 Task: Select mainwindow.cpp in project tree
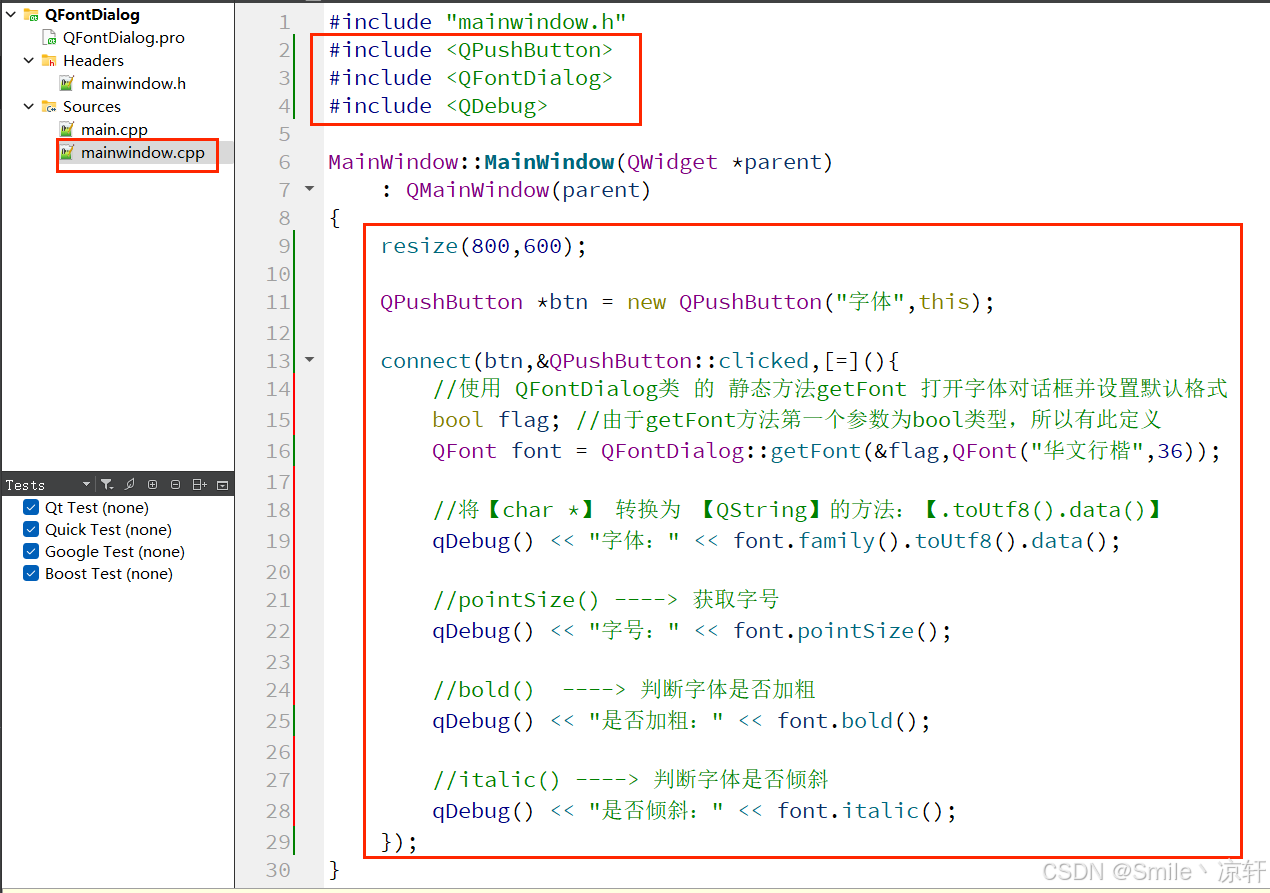coord(143,153)
